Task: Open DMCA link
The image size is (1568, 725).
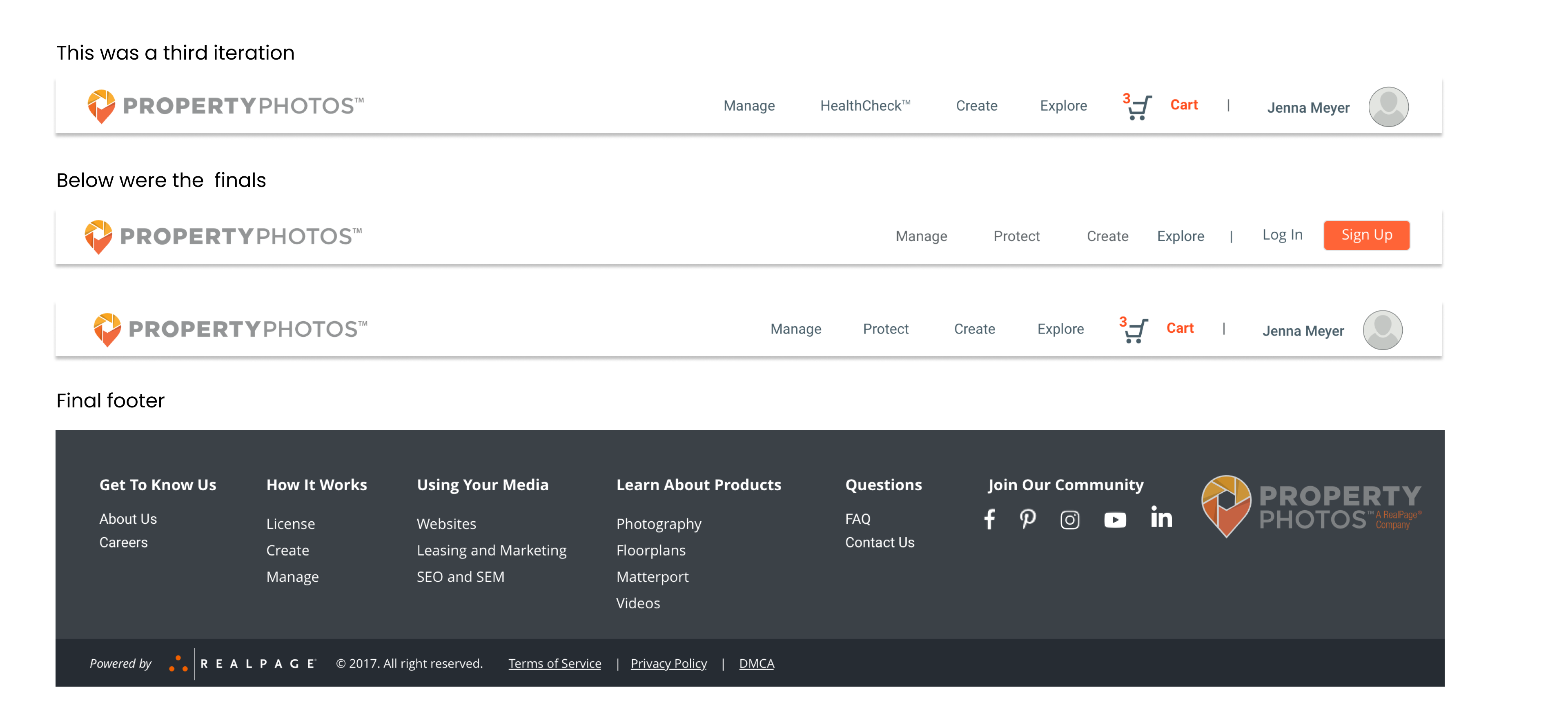Action: [x=756, y=663]
